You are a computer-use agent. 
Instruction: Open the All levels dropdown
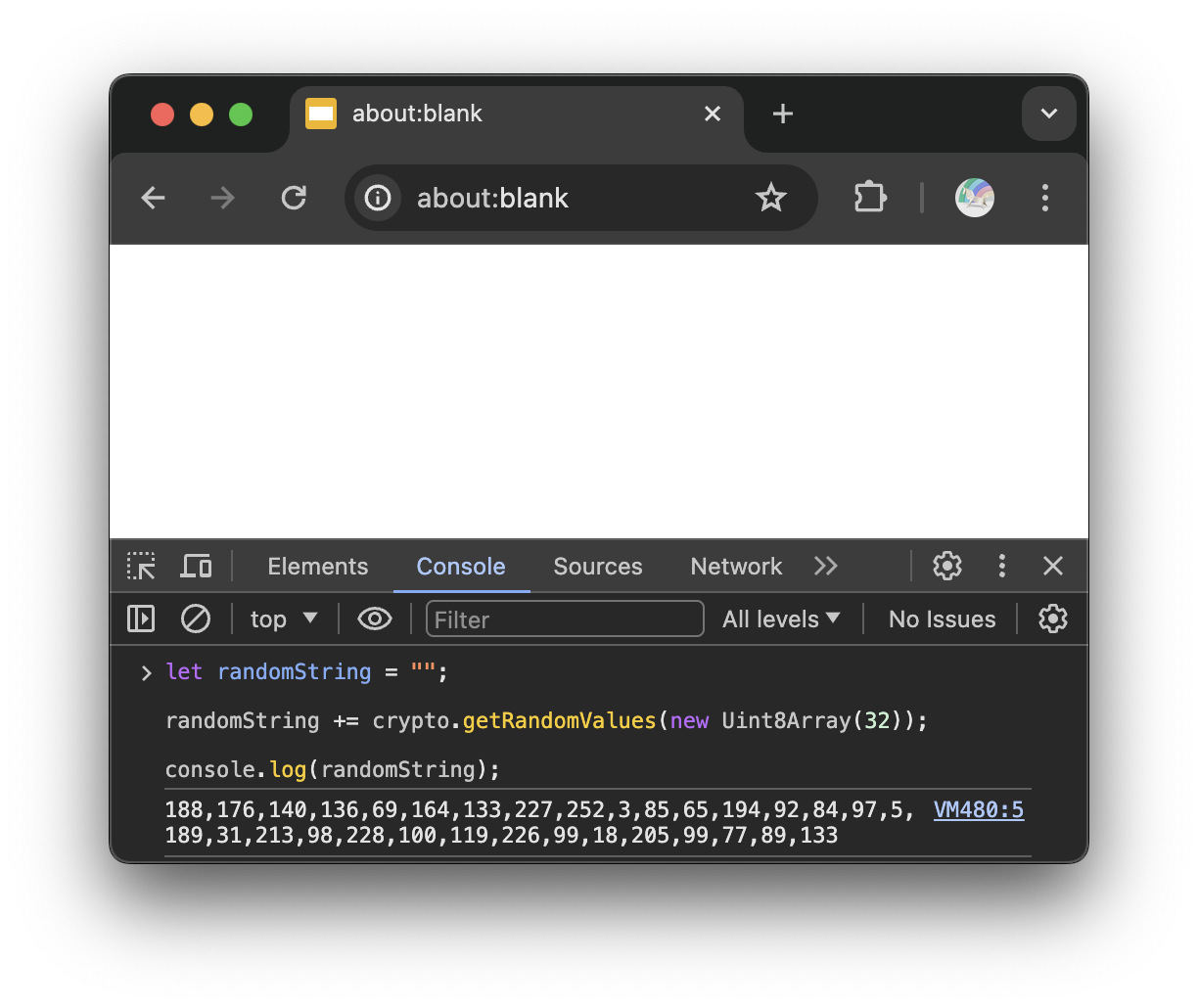[781, 619]
